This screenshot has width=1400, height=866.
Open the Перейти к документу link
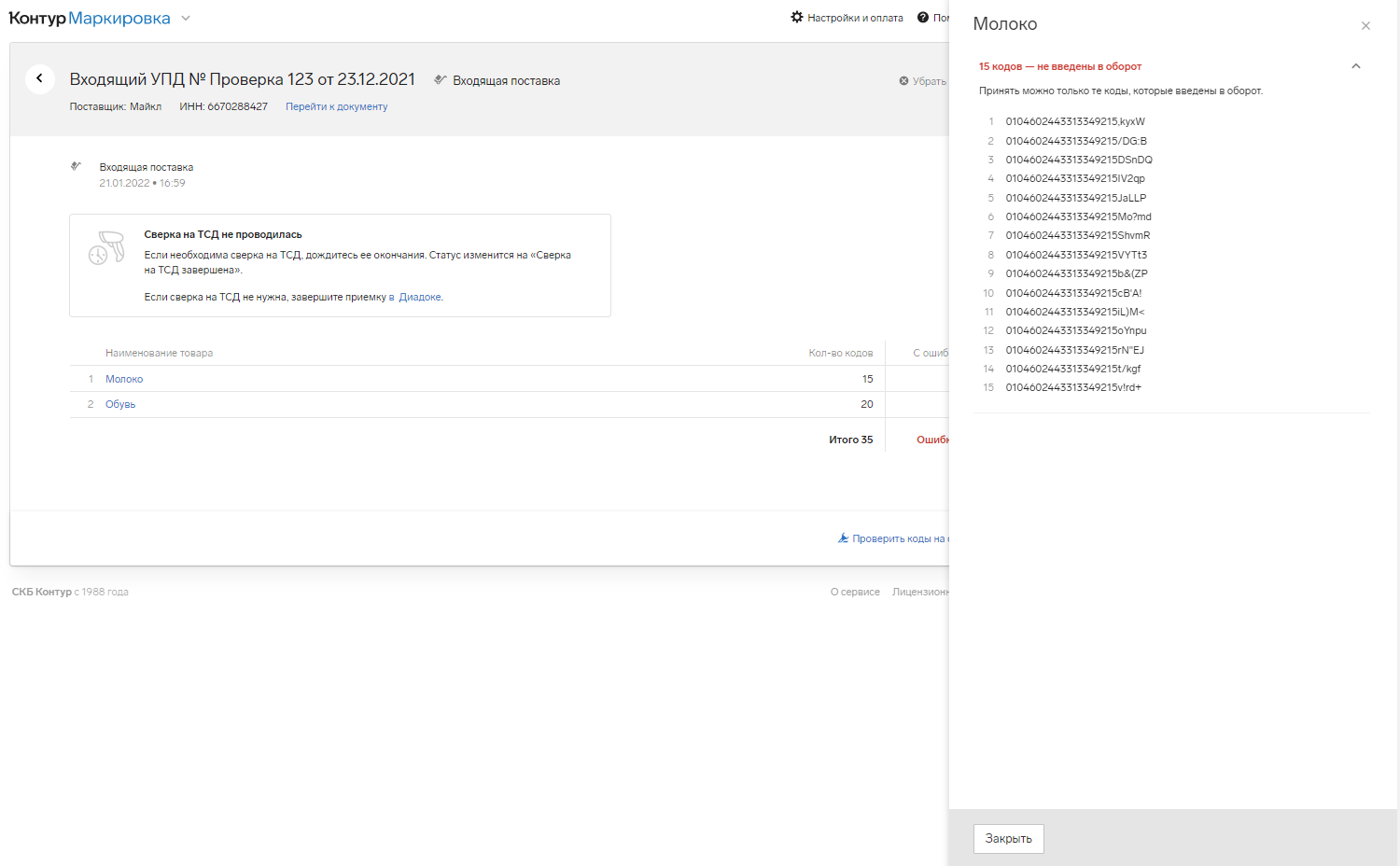(336, 106)
